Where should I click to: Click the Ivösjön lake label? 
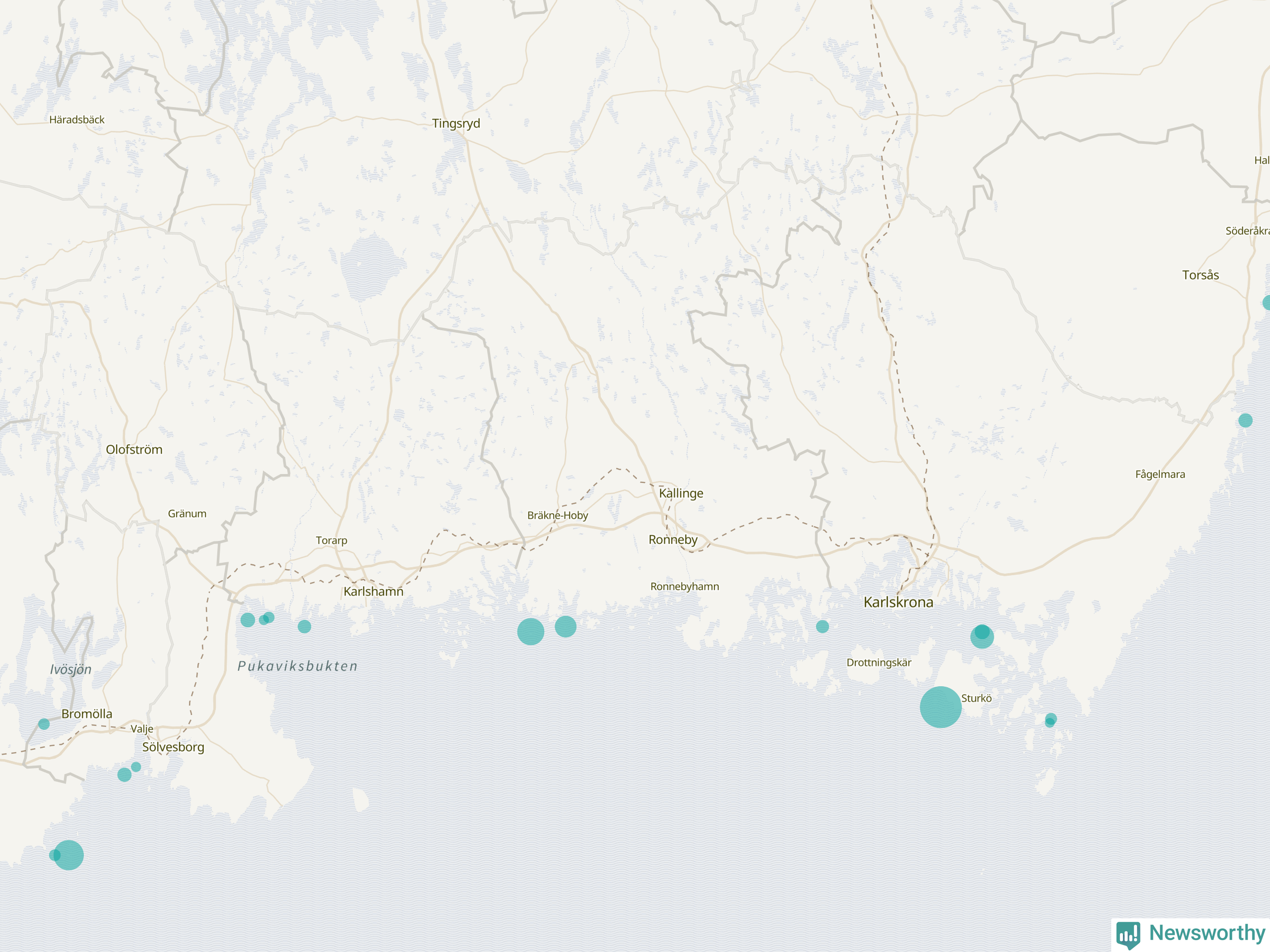pos(70,669)
